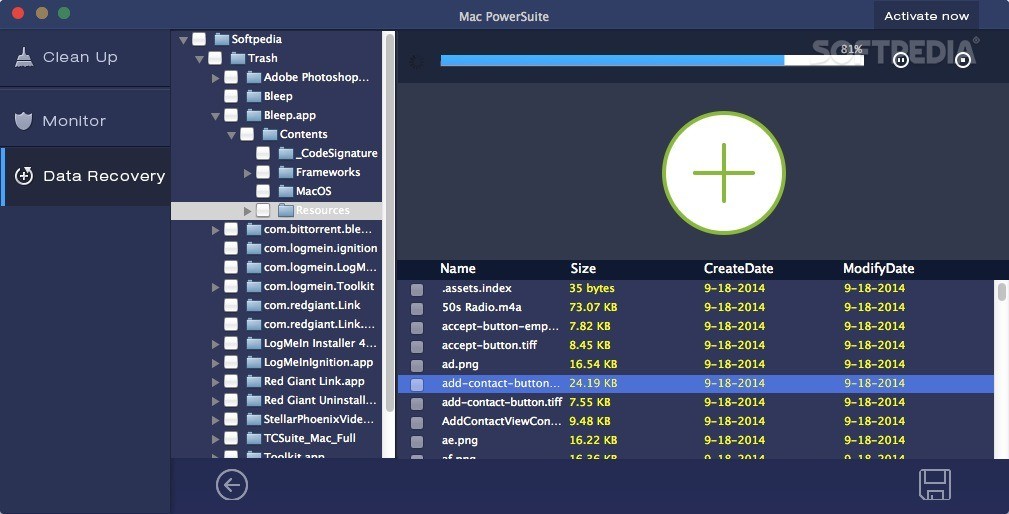Click the file list vertical scrollbar

[1001, 291]
